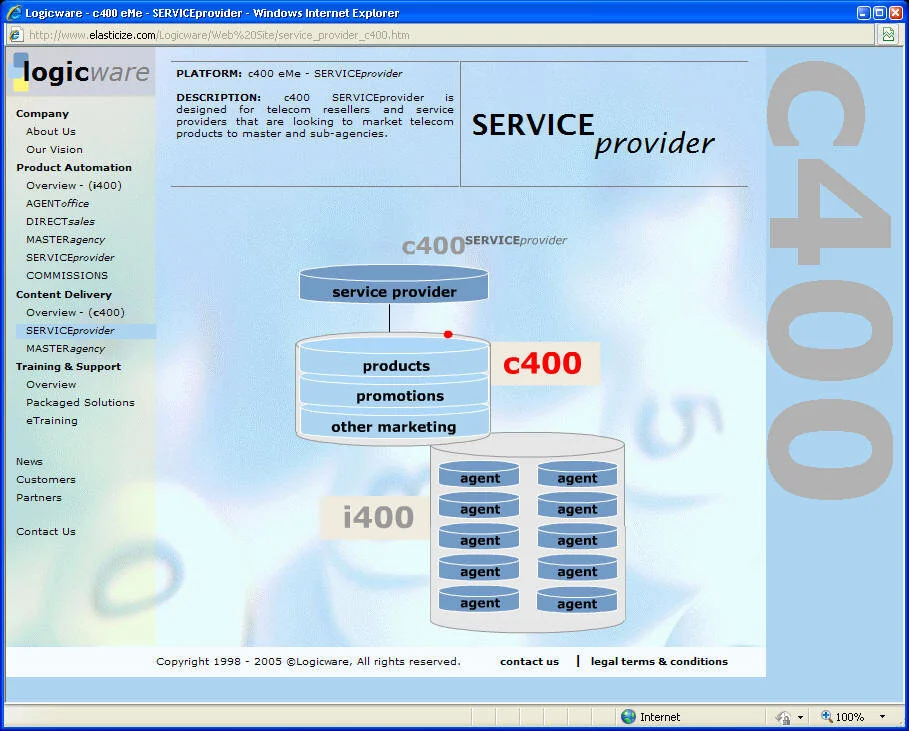Screen dimensions: 909x731
Task: Click the gray i400 label
Action: pos(378,517)
